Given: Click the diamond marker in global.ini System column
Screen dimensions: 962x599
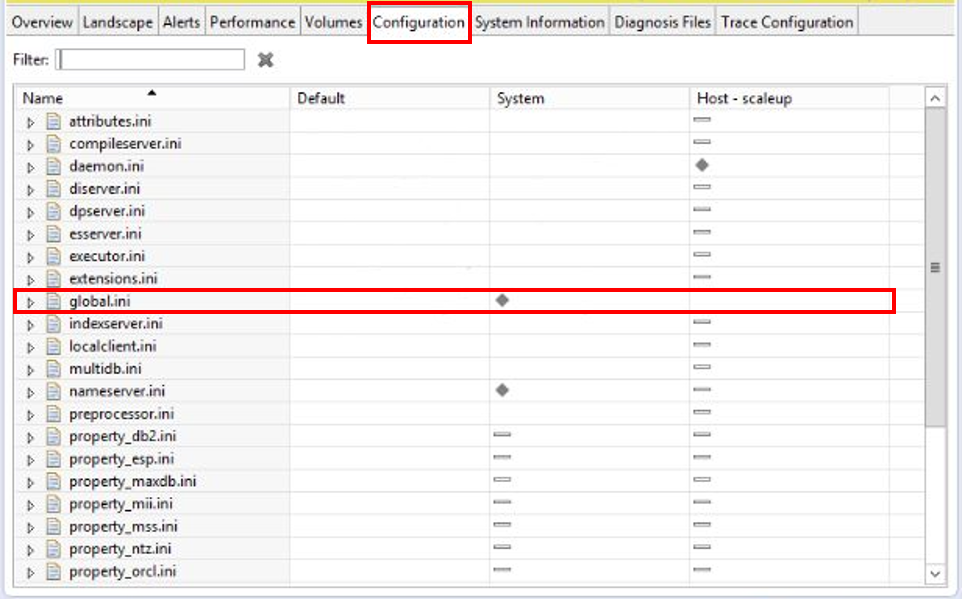Looking at the screenshot, I should [x=502, y=300].
